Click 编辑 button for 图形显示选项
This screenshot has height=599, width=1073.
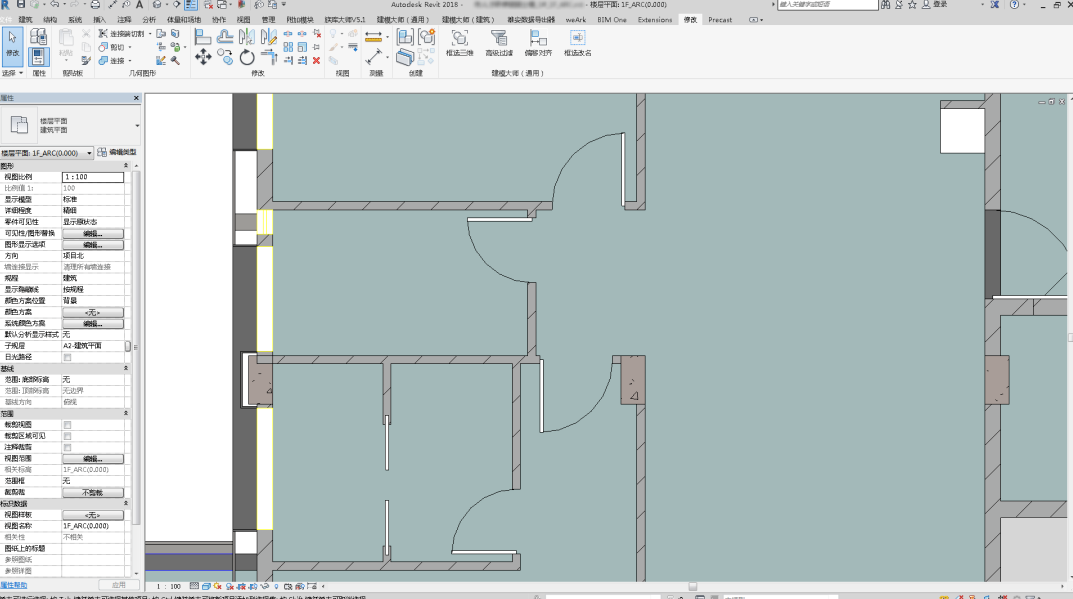pos(93,244)
